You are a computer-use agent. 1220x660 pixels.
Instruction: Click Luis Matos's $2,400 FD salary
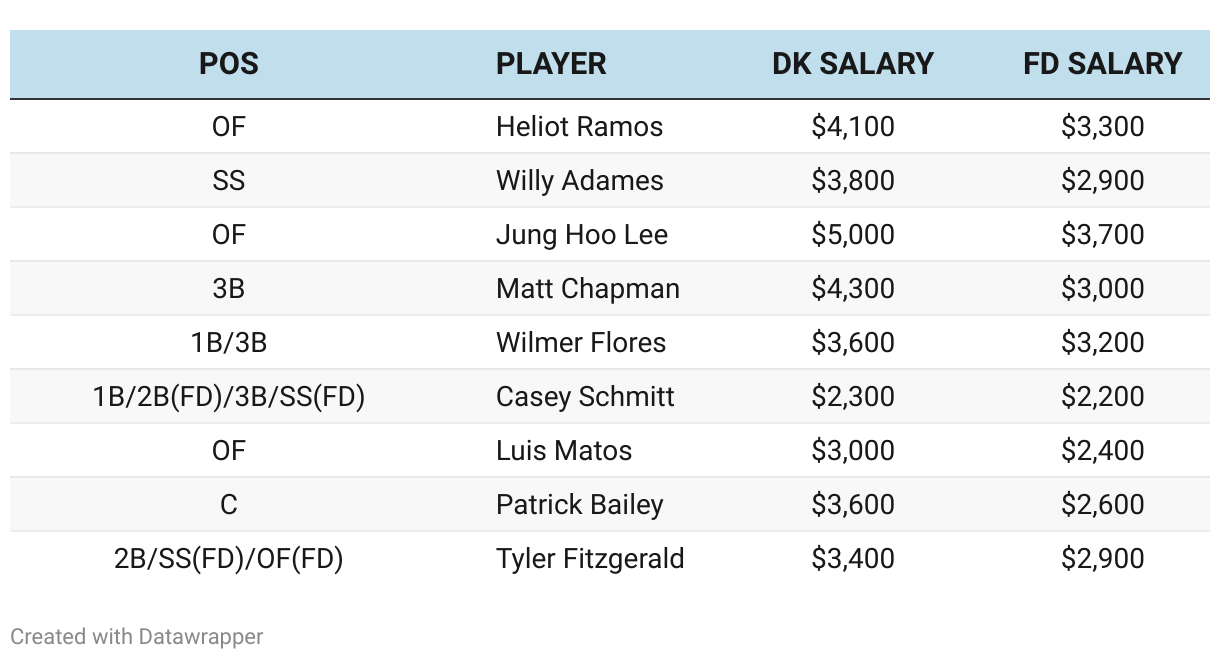click(x=1102, y=451)
